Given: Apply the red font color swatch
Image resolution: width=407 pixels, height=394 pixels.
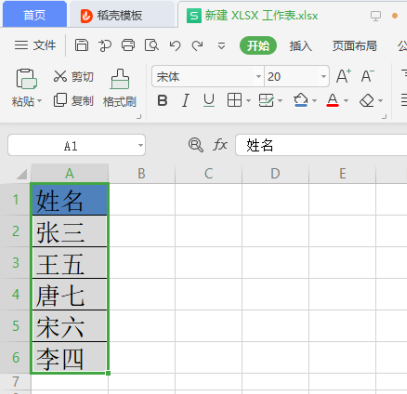Looking at the screenshot, I should [333, 100].
